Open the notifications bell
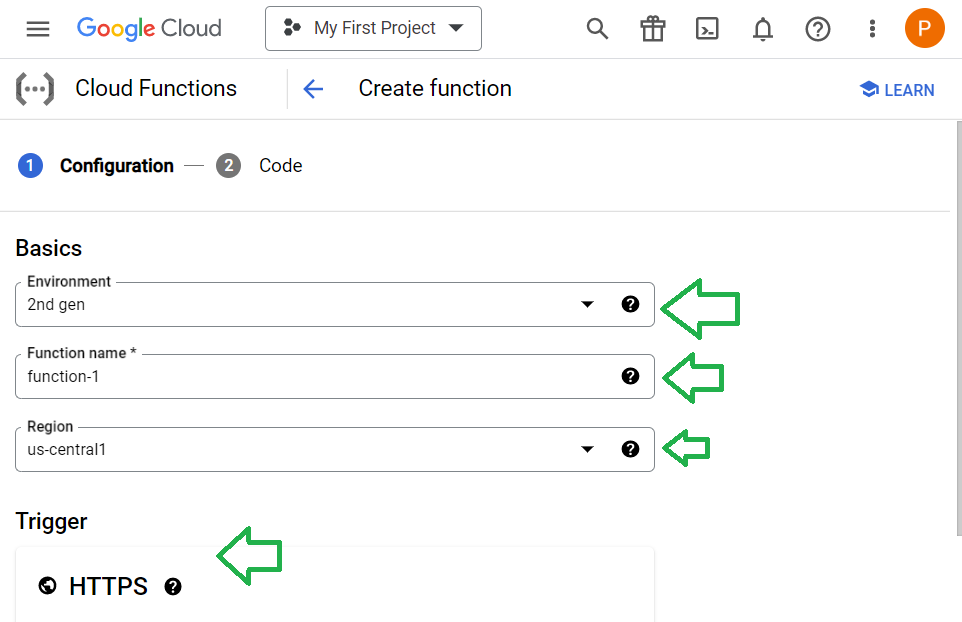This screenshot has height=622, width=962. pos(763,29)
